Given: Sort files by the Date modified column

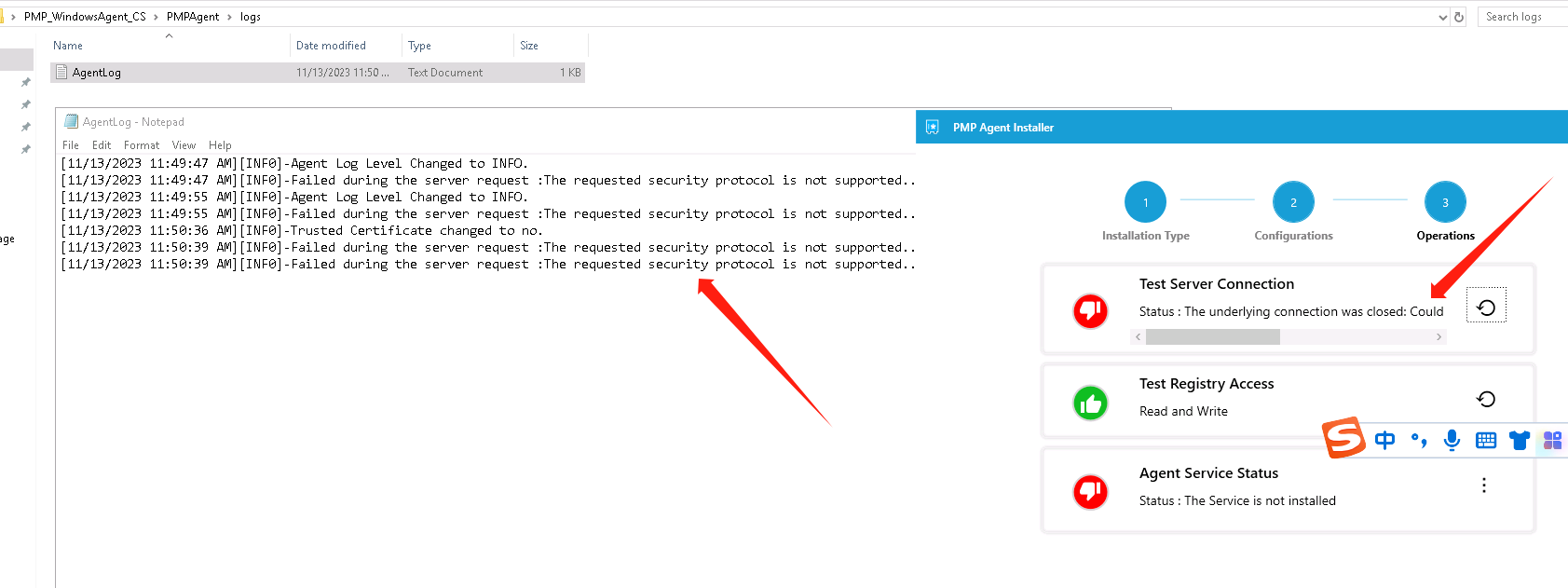Looking at the screenshot, I should click(x=346, y=46).
